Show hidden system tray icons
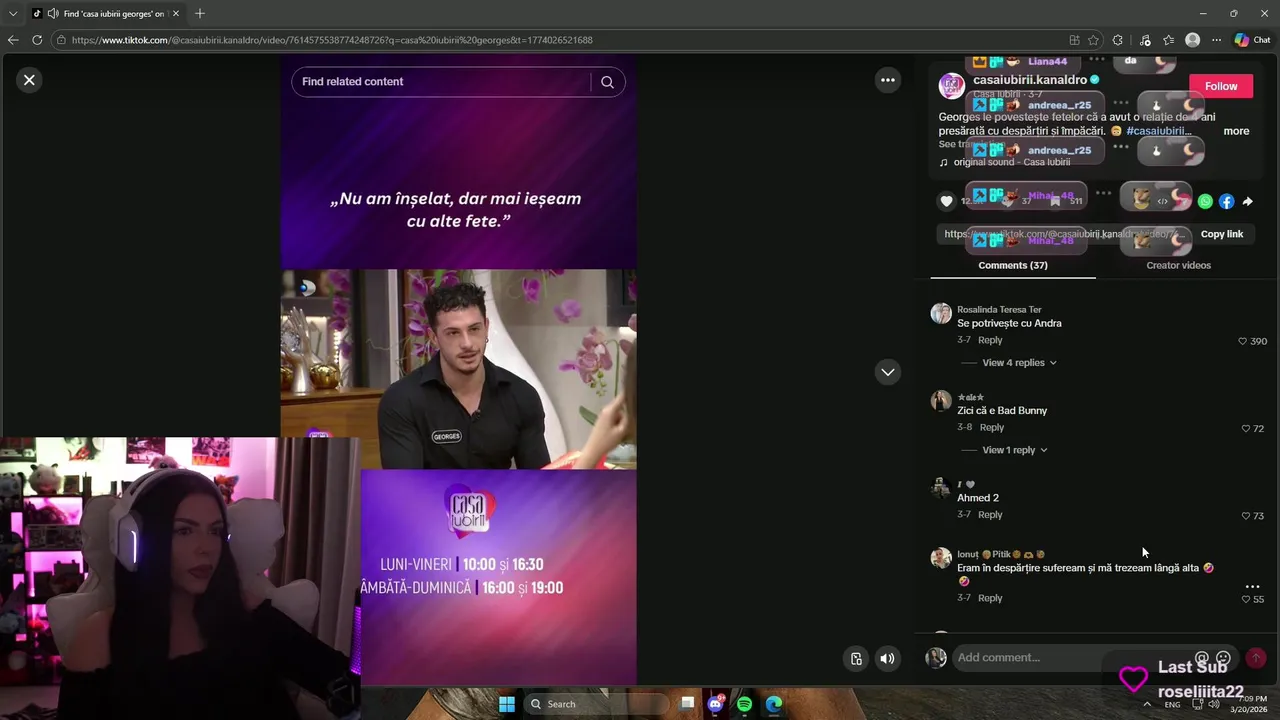The height and width of the screenshot is (720, 1280). click(x=1147, y=704)
